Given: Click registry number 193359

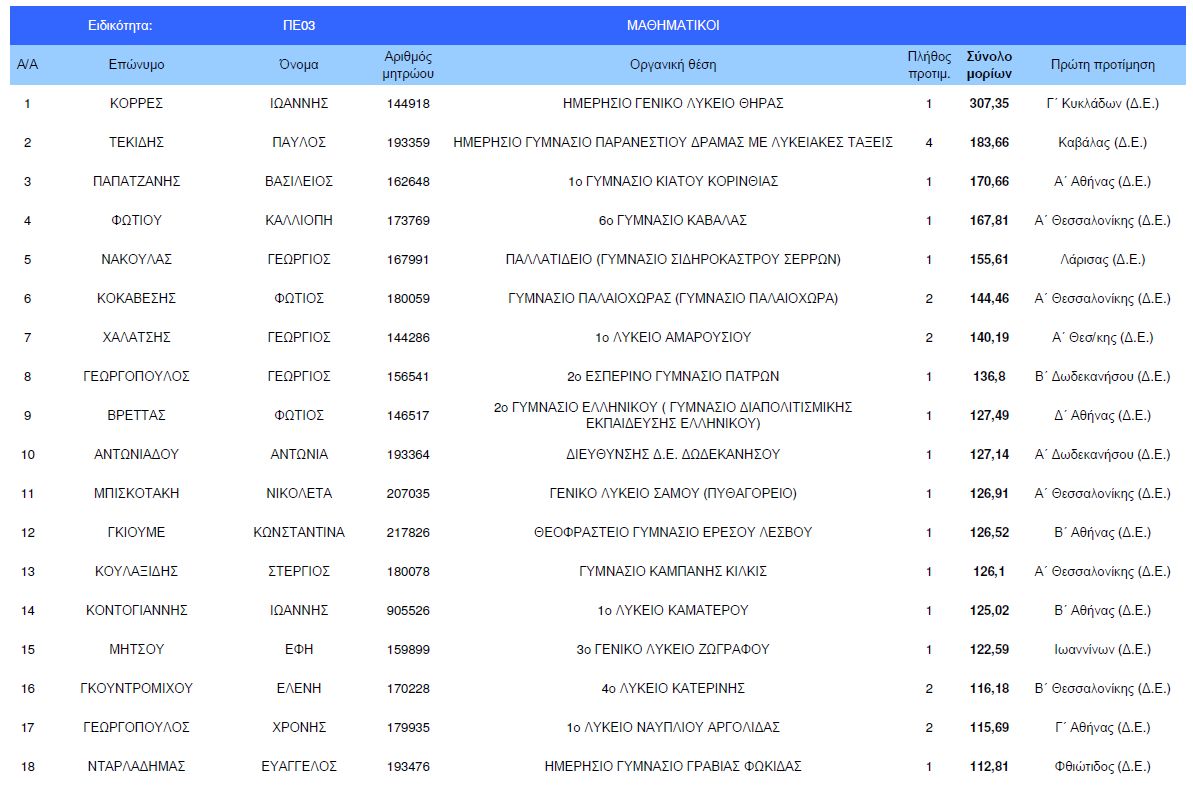Looking at the screenshot, I should point(408,142).
